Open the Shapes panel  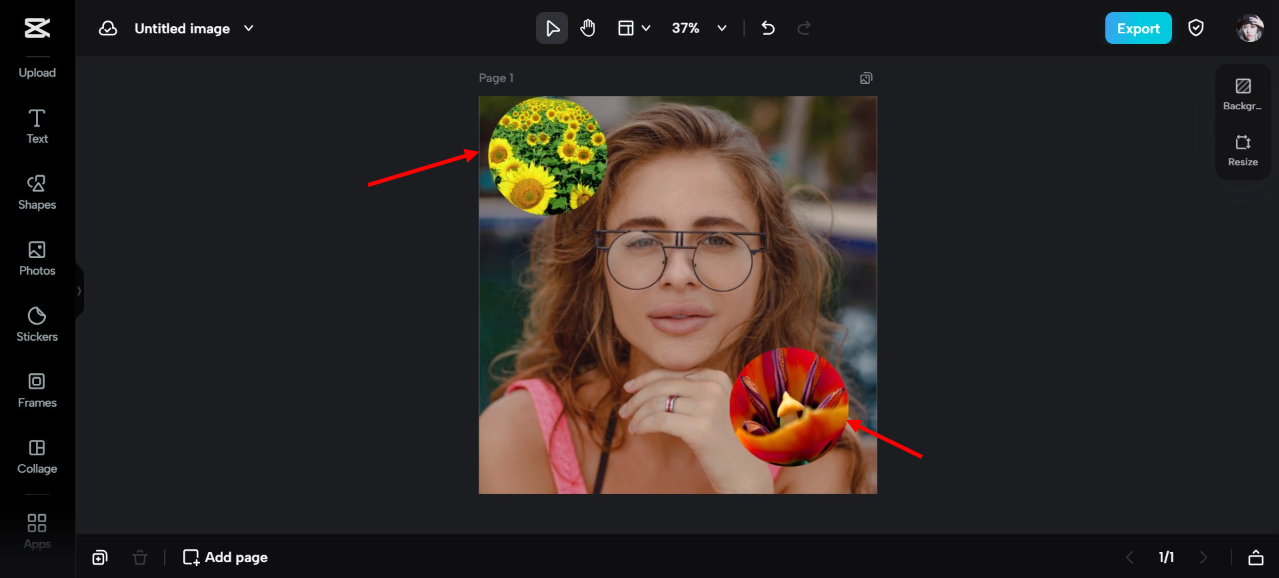pos(37,193)
